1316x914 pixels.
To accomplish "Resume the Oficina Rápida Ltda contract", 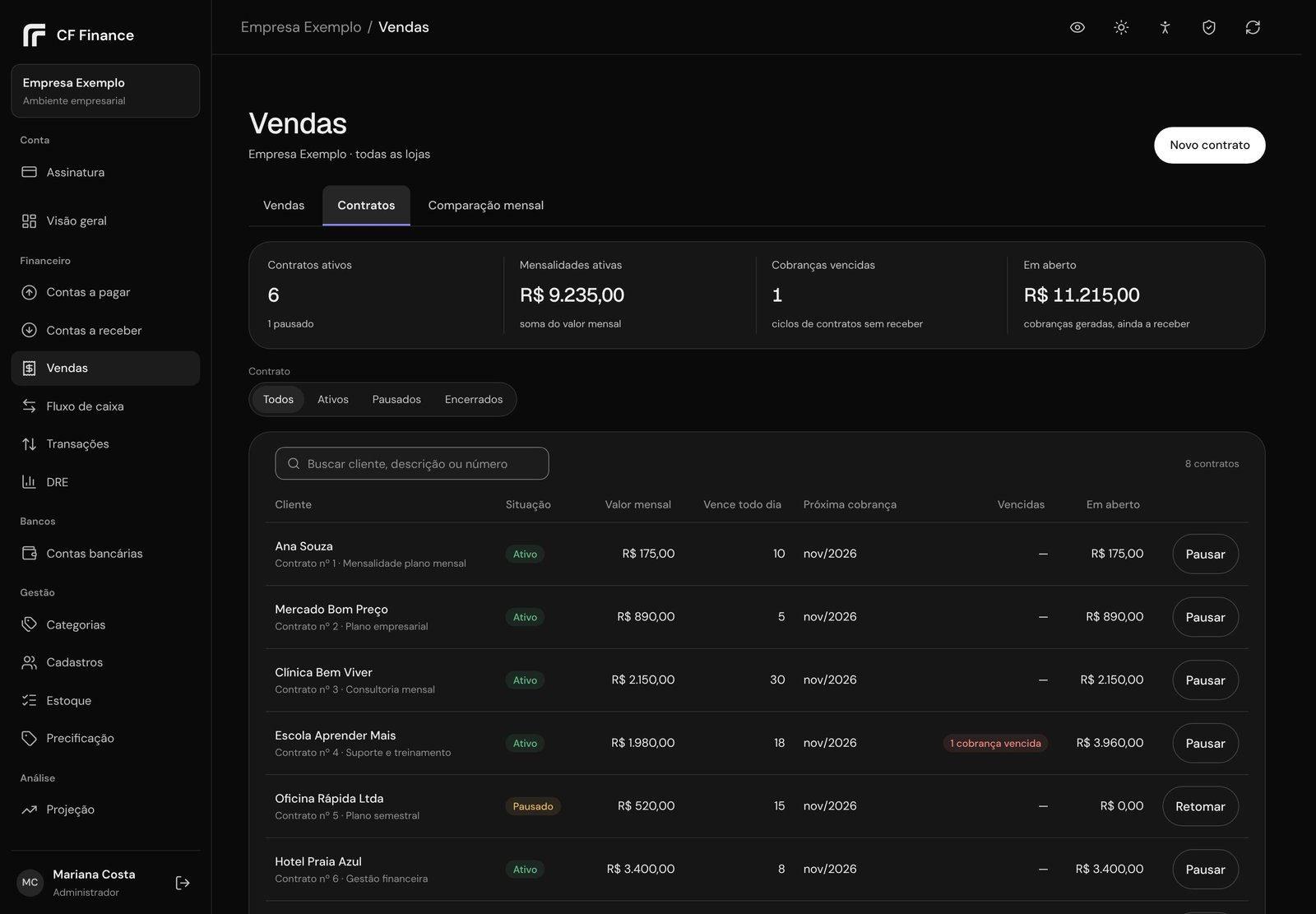I will point(1201,806).
